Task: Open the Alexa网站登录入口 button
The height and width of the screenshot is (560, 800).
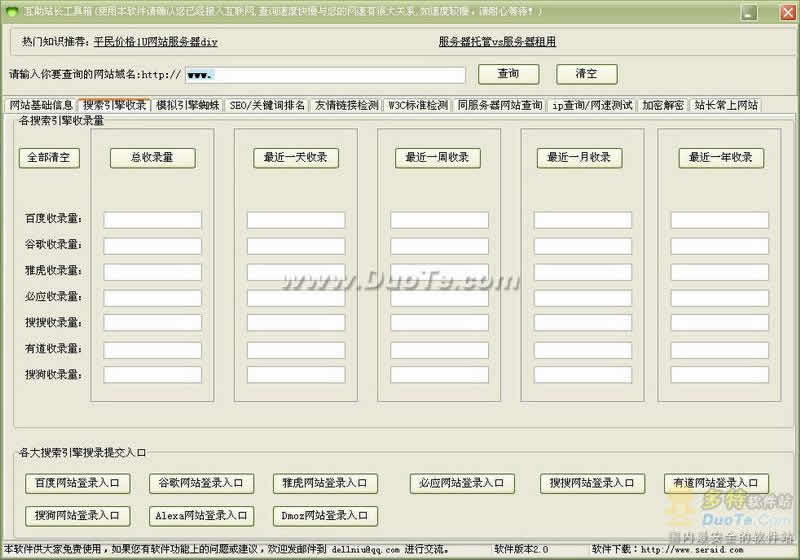Action: tap(201, 516)
